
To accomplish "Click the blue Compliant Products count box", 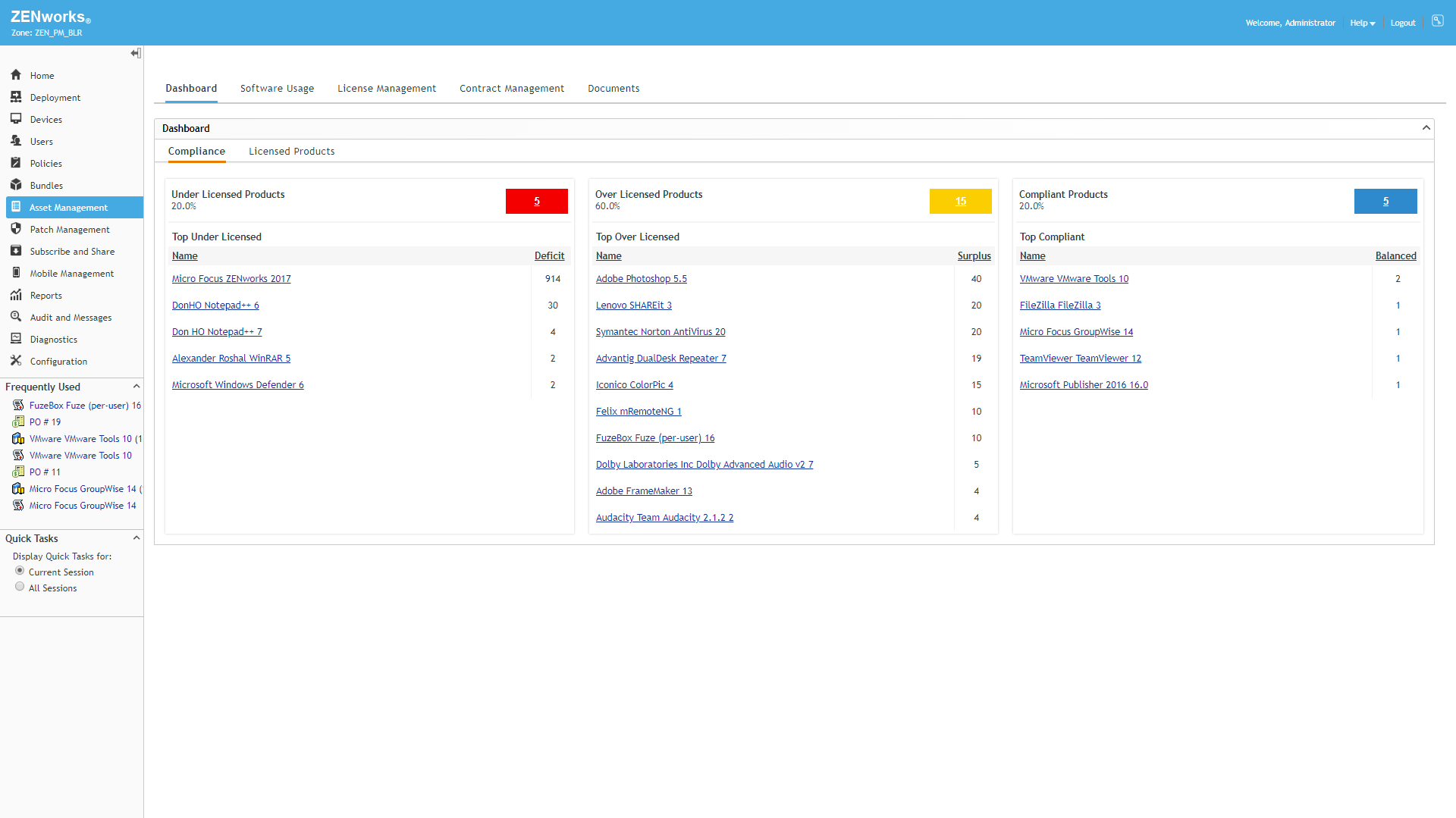I will click(x=1385, y=201).
